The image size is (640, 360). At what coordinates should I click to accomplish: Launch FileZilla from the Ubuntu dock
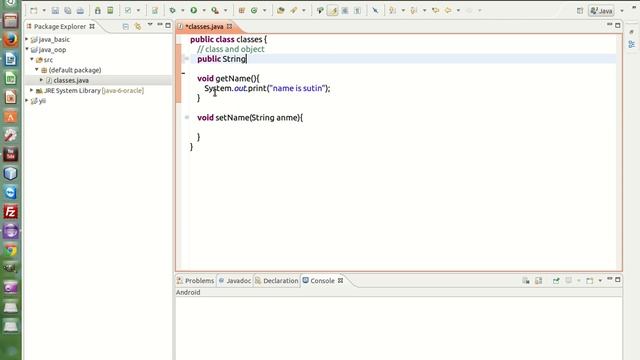11,212
